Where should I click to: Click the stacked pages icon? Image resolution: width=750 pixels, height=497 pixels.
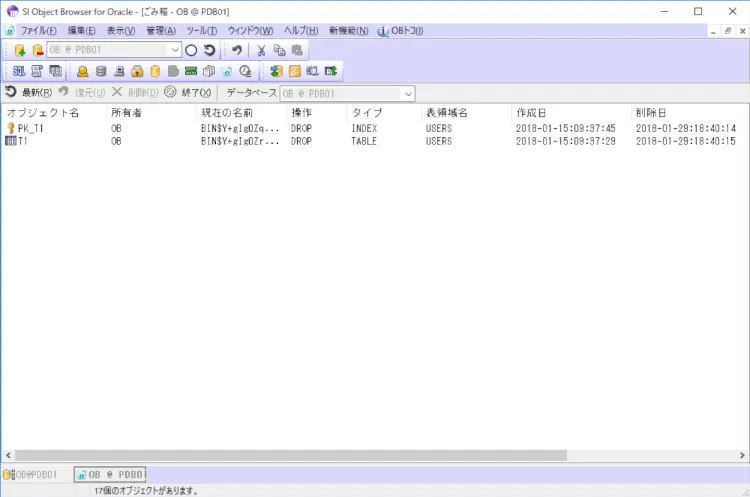[x=209, y=71]
